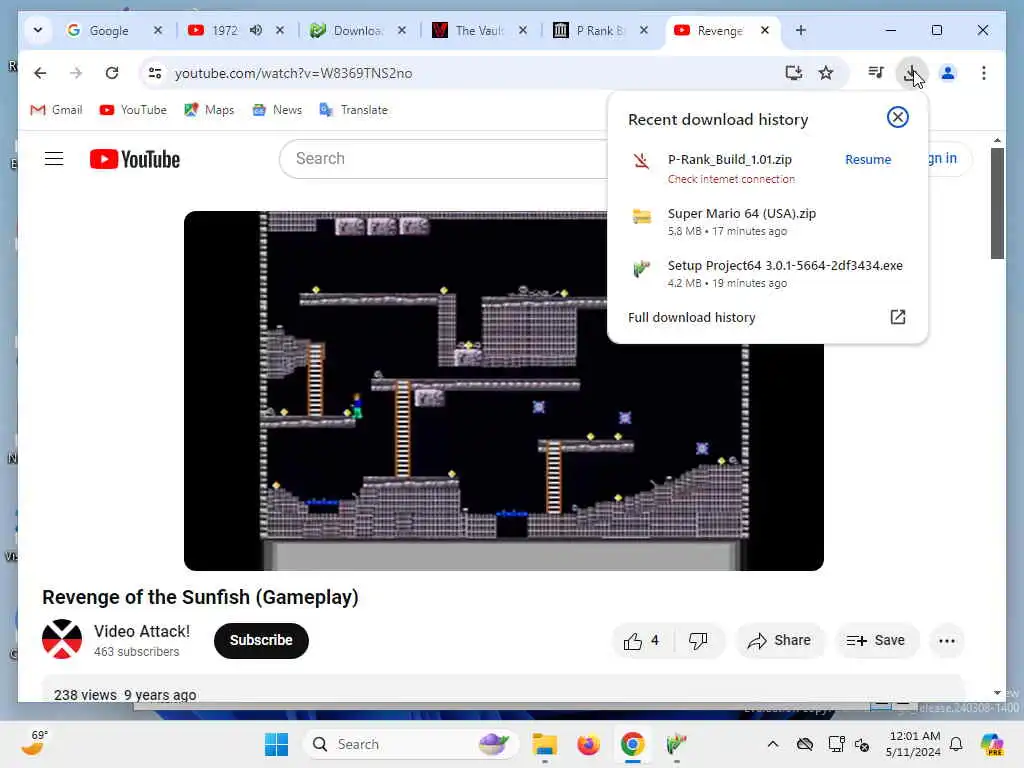
Task: Close the Google tab
Action: 157,30
